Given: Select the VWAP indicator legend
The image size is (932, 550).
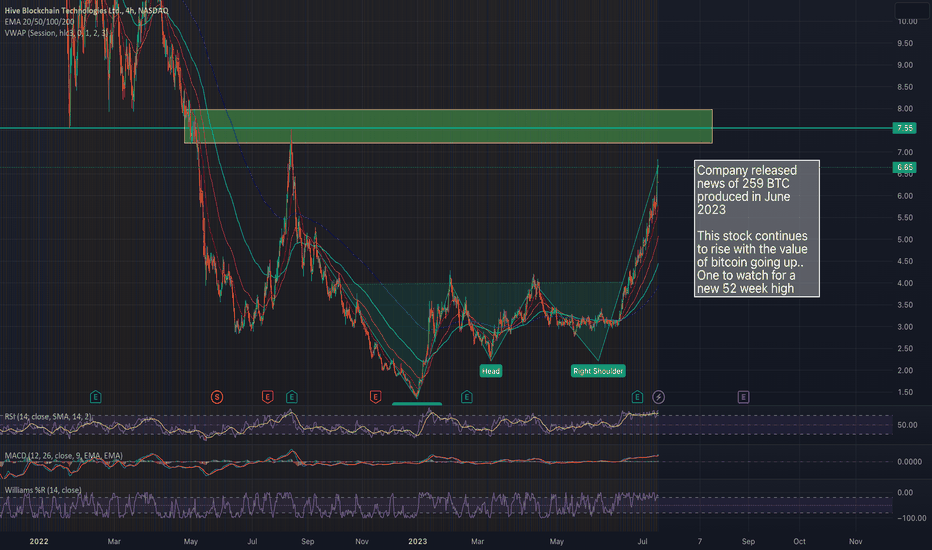Looking at the screenshot, I should (x=56, y=33).
